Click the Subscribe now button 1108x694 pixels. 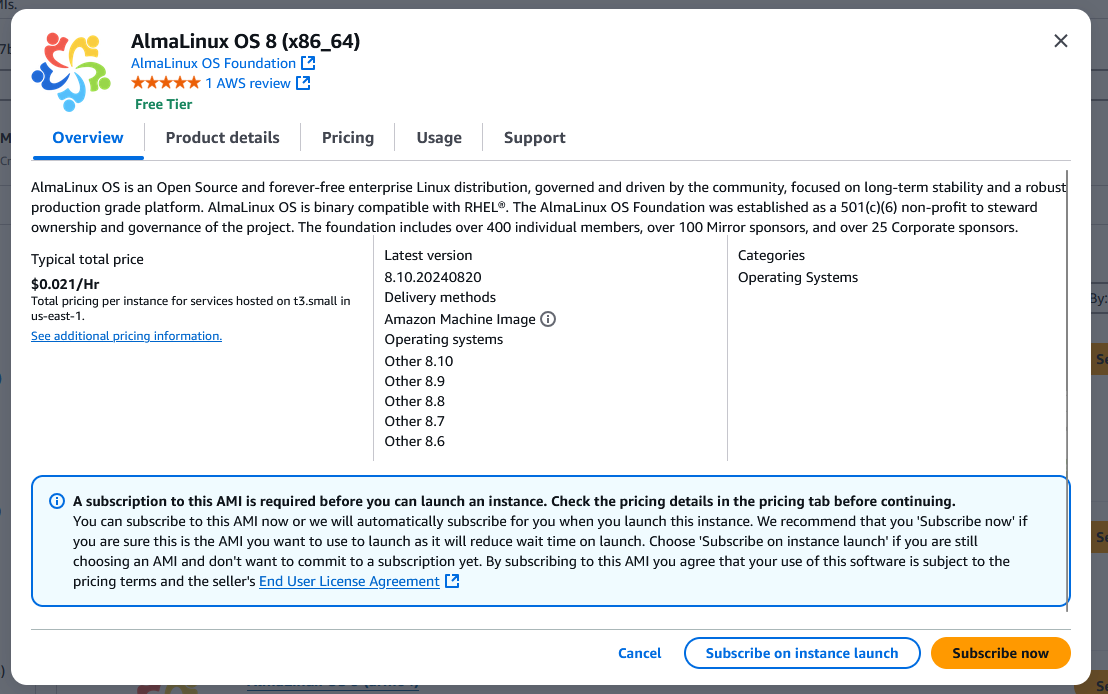coord(1000,653)
